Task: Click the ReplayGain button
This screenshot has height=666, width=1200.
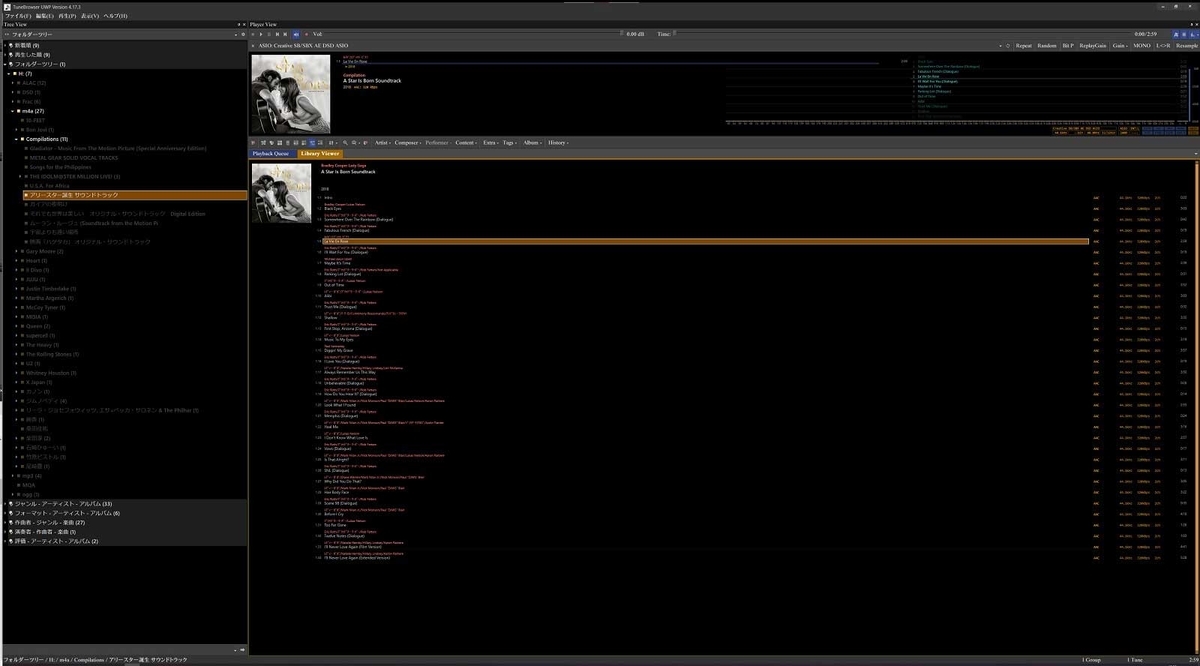Action: (x=1093, y=46)
